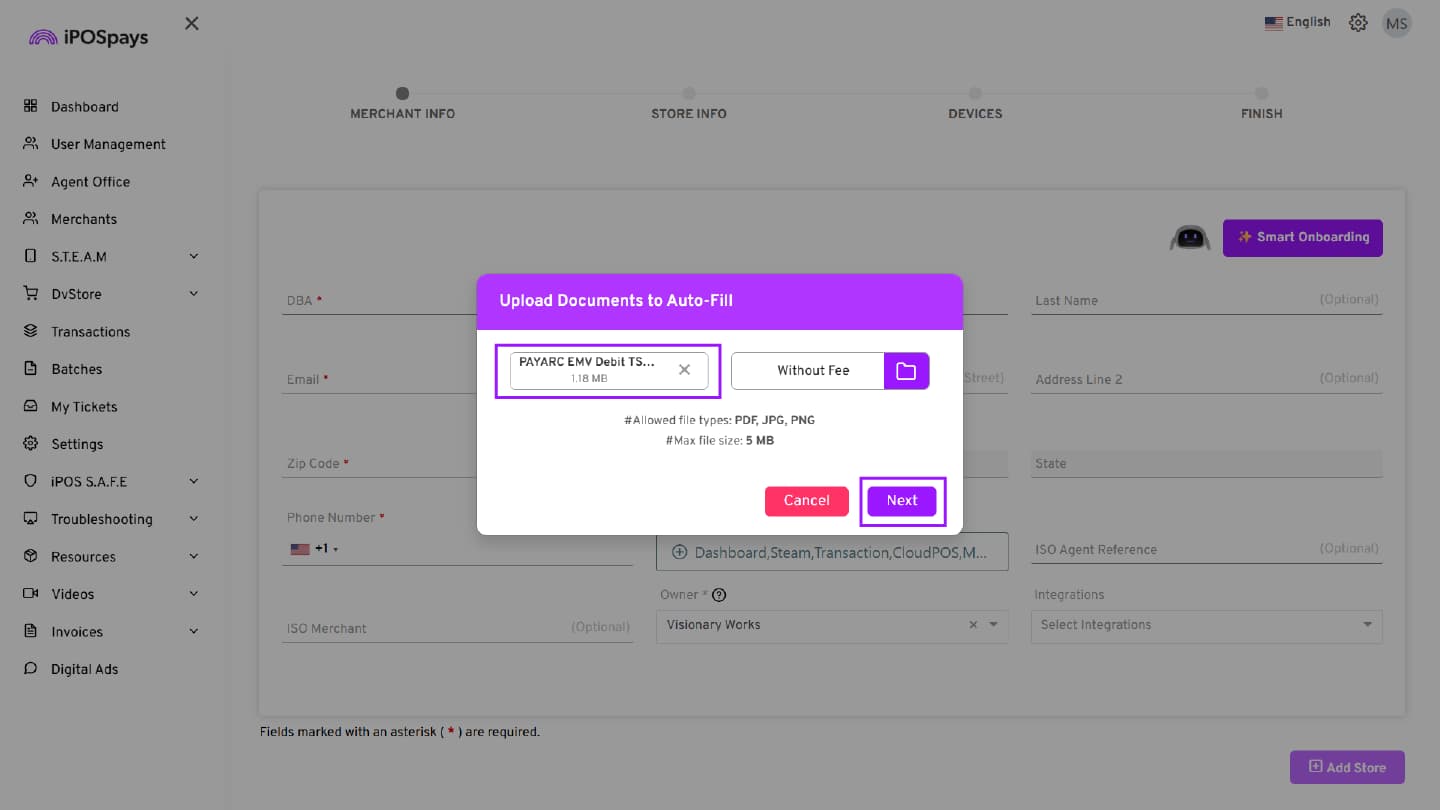This screenshot has width=1440, height=810.
Task: Click the MS user avatar
Action: [x=1396, y=23]
